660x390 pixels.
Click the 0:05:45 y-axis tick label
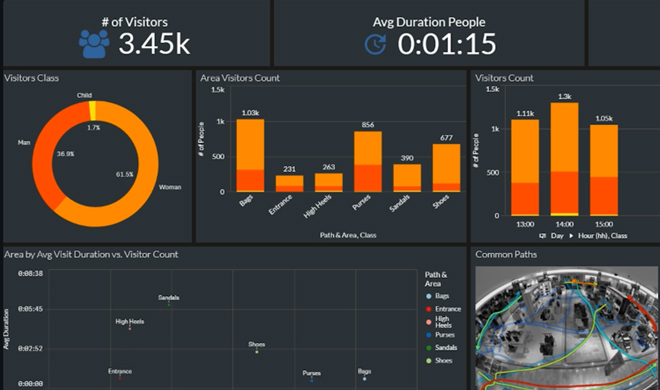pyautogui.click(x=30, y=309)
